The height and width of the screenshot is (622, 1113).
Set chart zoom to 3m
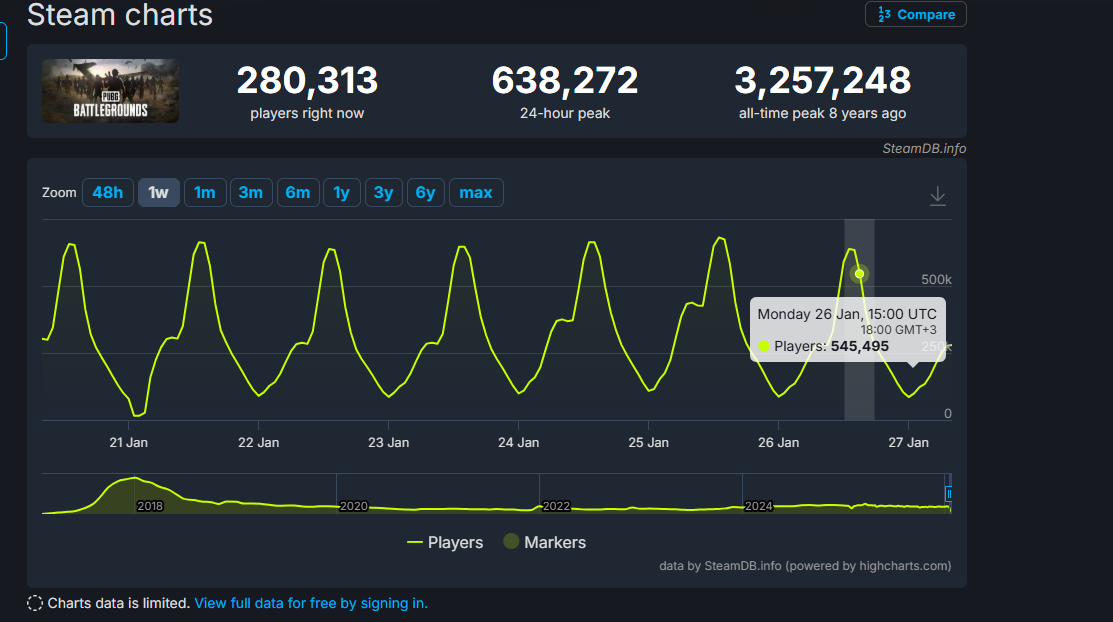(250, 192)
